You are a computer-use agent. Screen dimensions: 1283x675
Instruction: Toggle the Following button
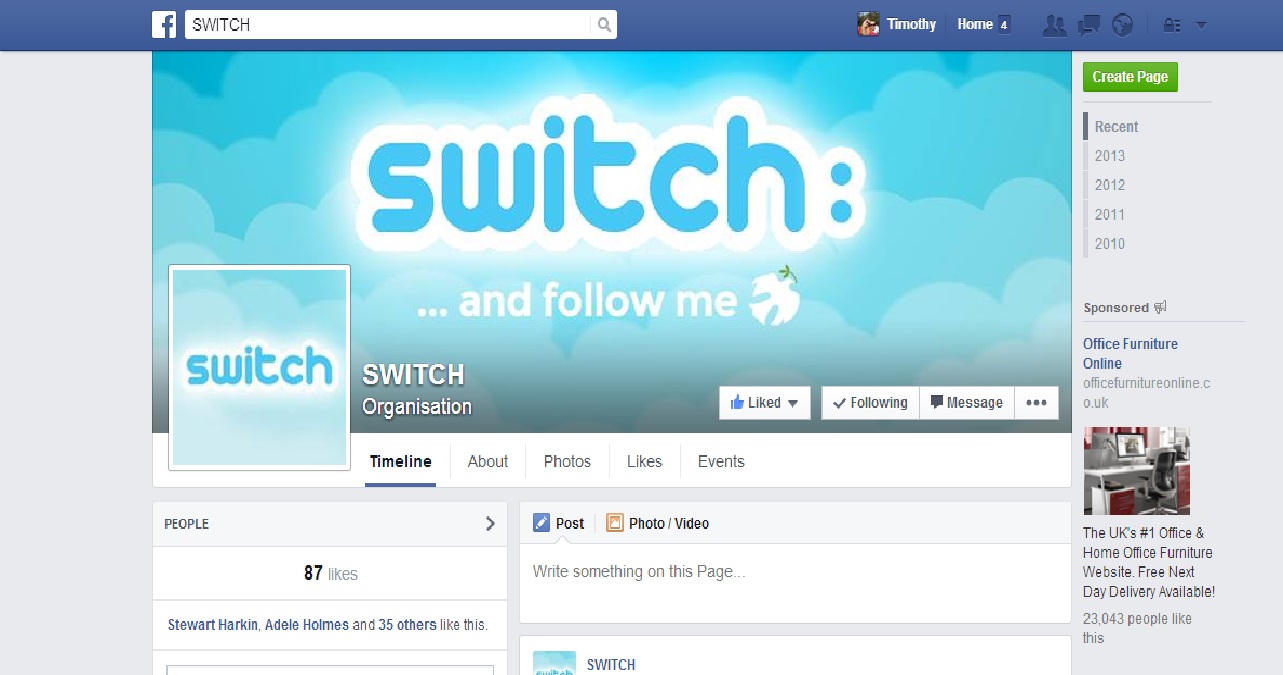click(871, 403)
